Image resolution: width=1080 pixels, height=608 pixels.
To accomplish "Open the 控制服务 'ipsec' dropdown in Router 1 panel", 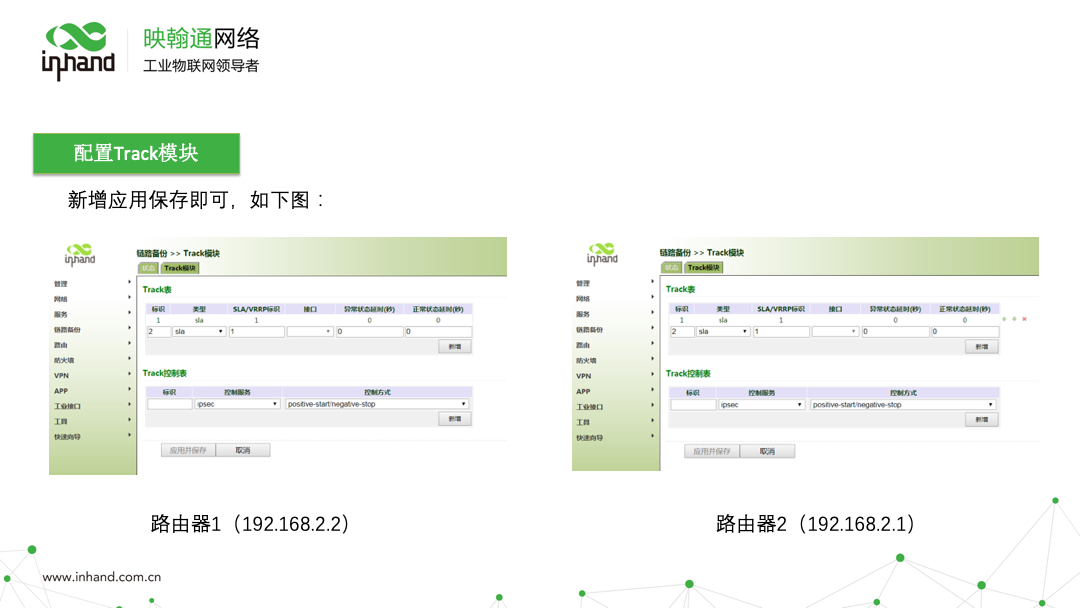I will click(x=237, y=404).
